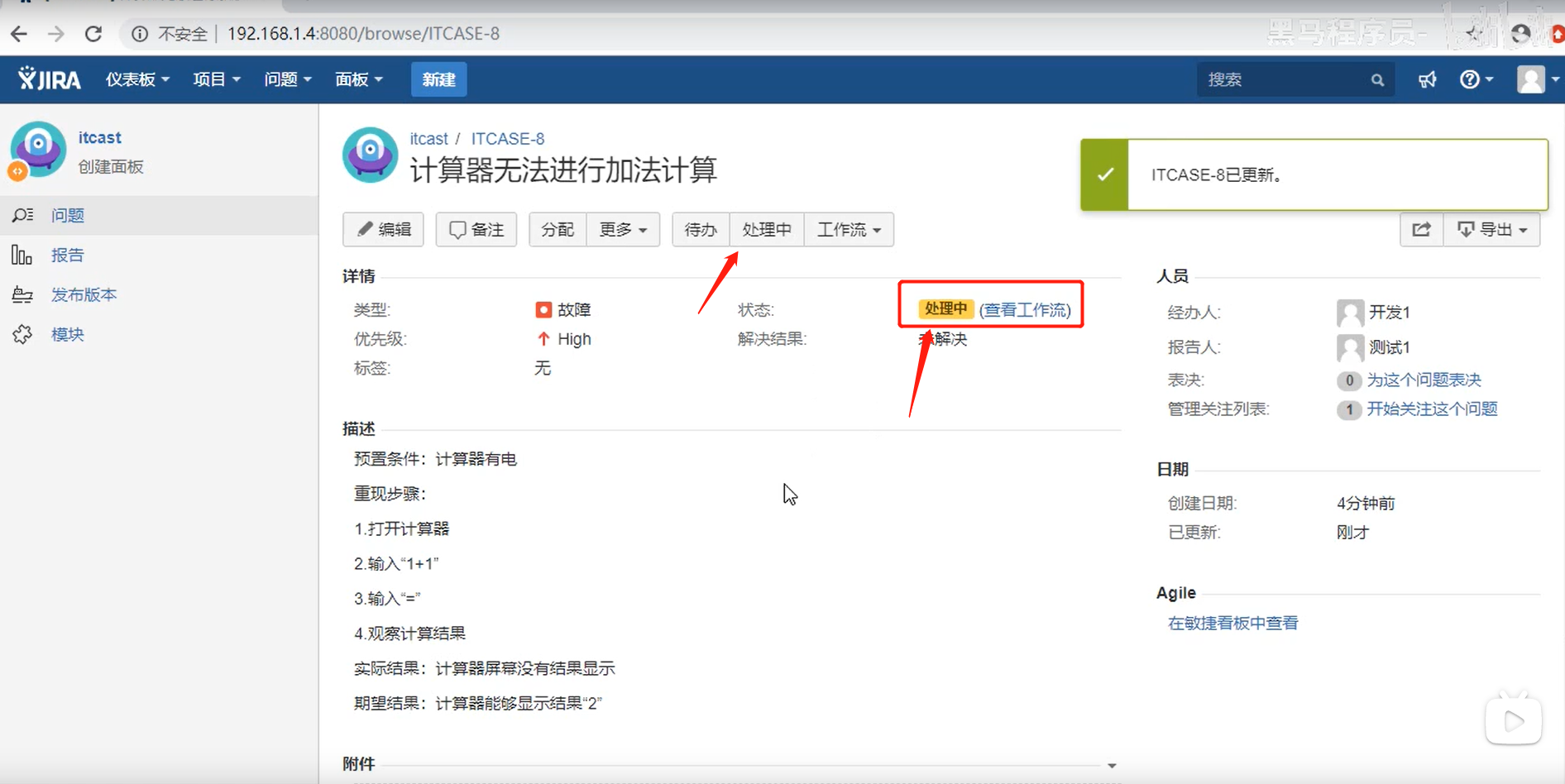Click the bilibili play icon bottom right

1514,719
